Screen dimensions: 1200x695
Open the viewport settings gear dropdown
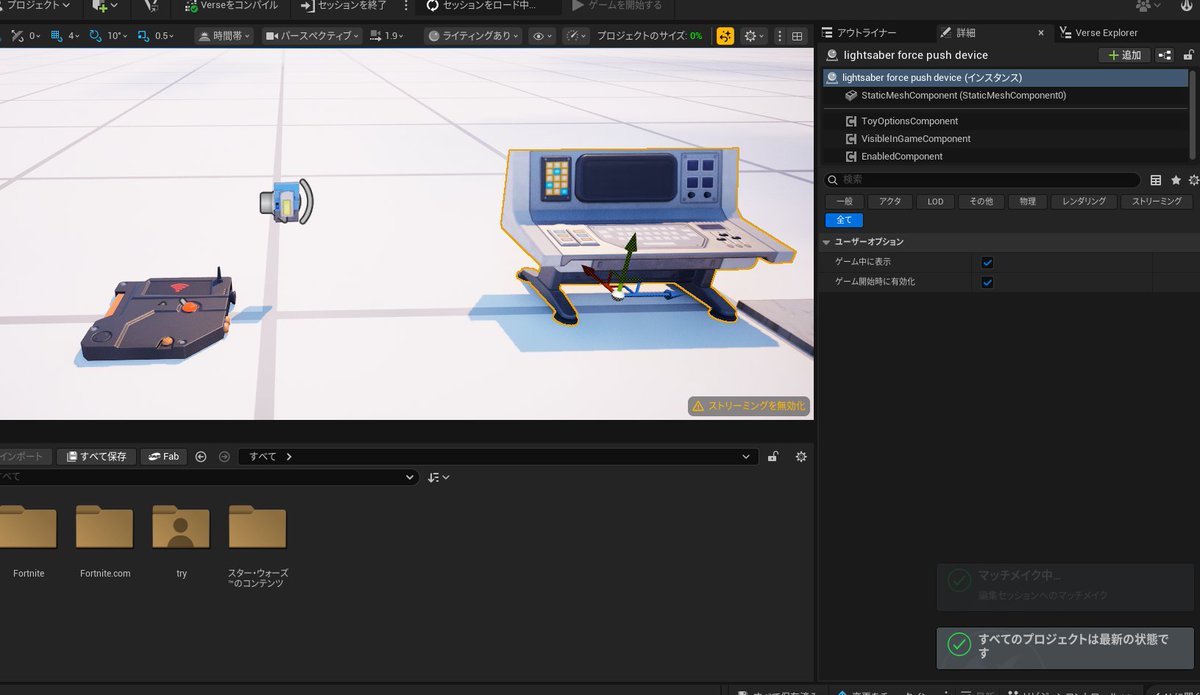pyautogui.click(x=755, y=36)
